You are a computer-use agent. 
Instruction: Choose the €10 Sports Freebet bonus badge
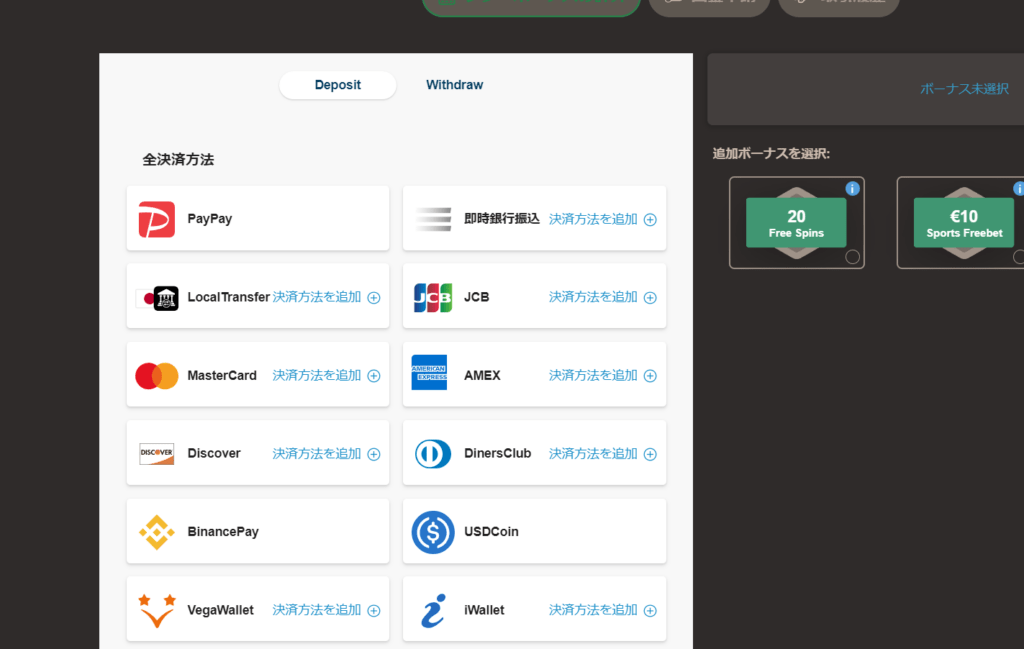964,223
